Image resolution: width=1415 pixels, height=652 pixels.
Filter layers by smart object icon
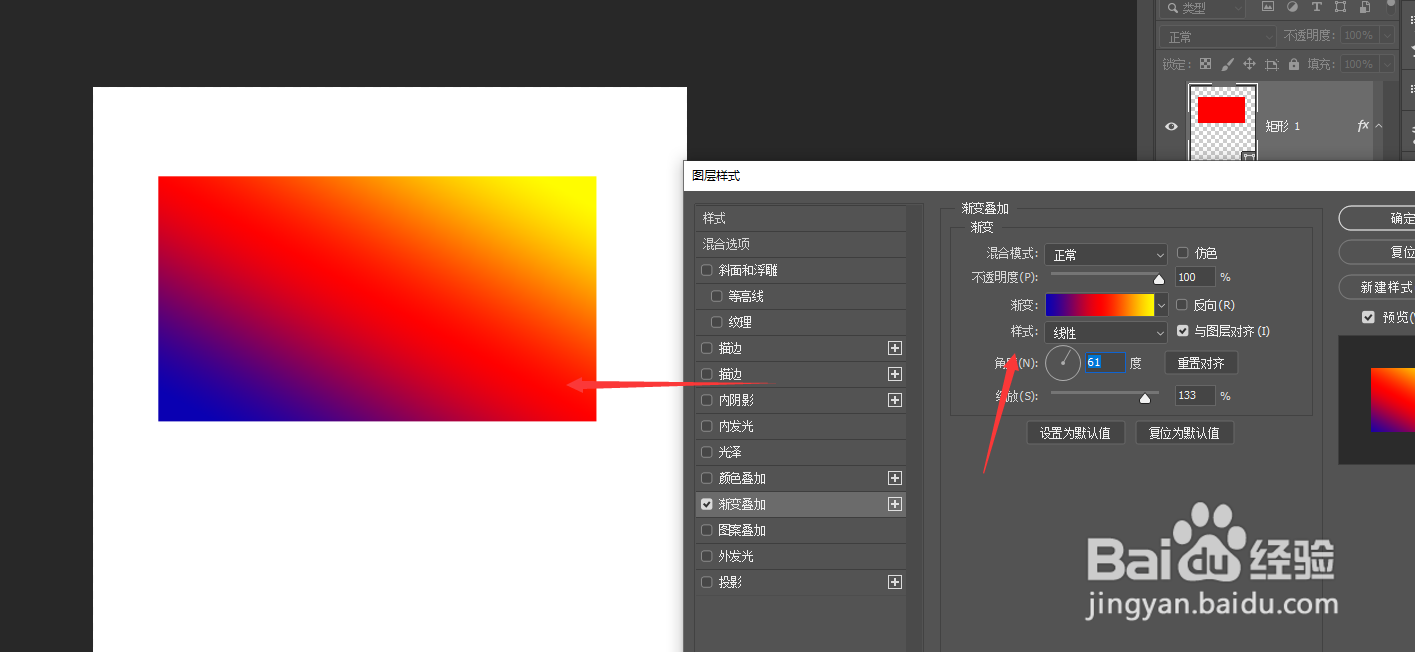pos(1363,7)
